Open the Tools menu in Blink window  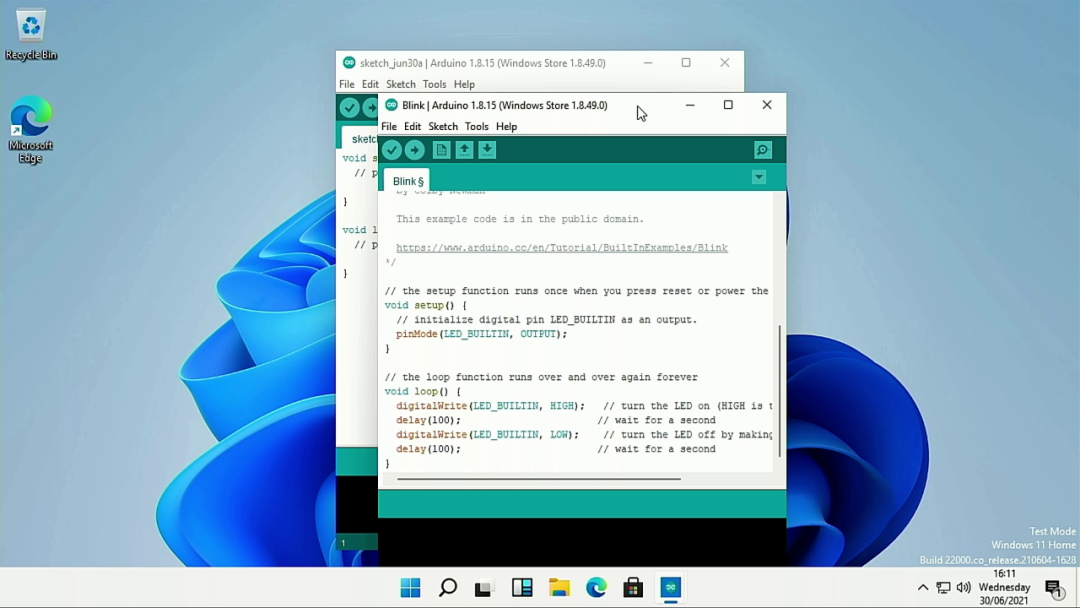click(476, 127)
